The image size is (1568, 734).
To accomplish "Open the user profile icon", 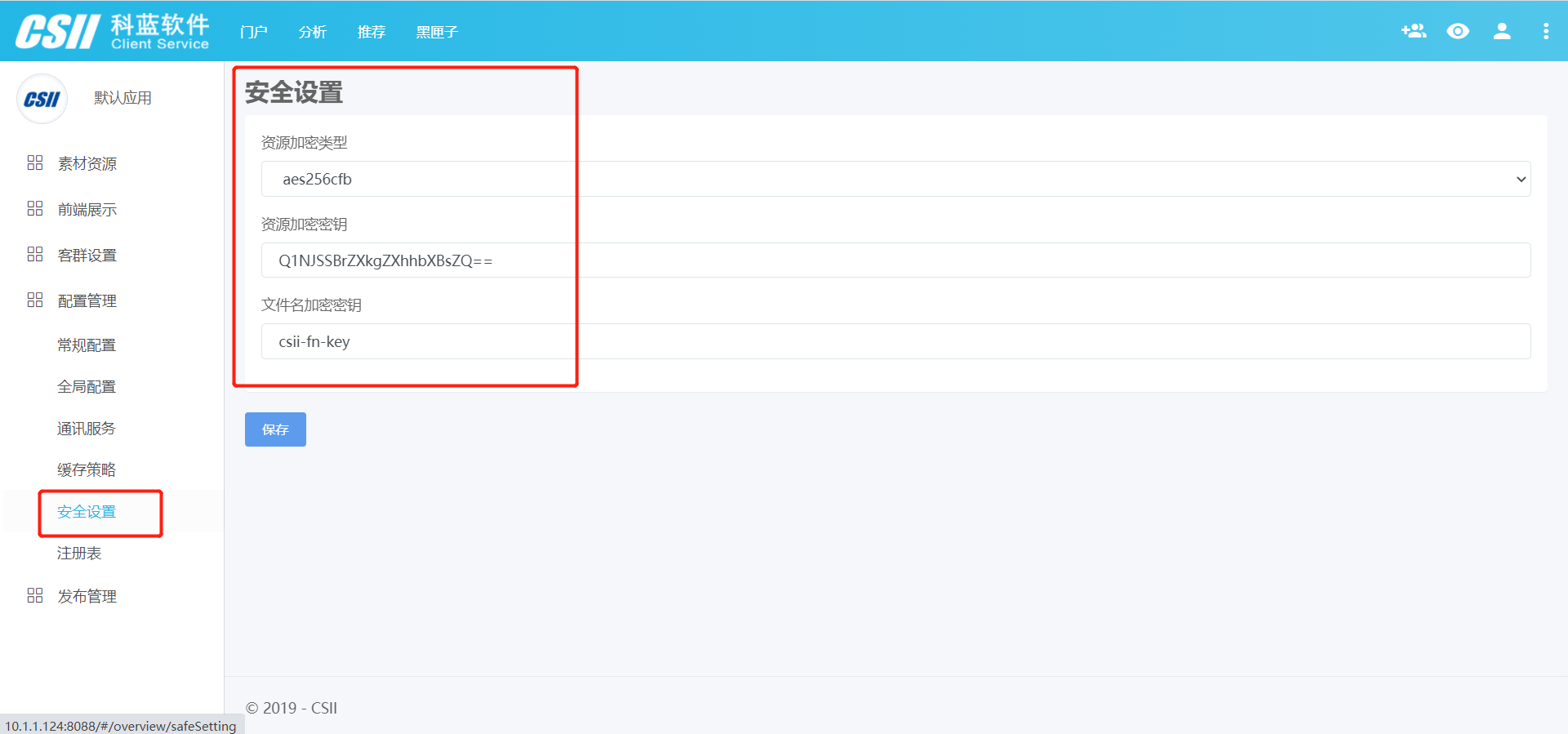I will pyautogui.click(x=1502, y=31).
